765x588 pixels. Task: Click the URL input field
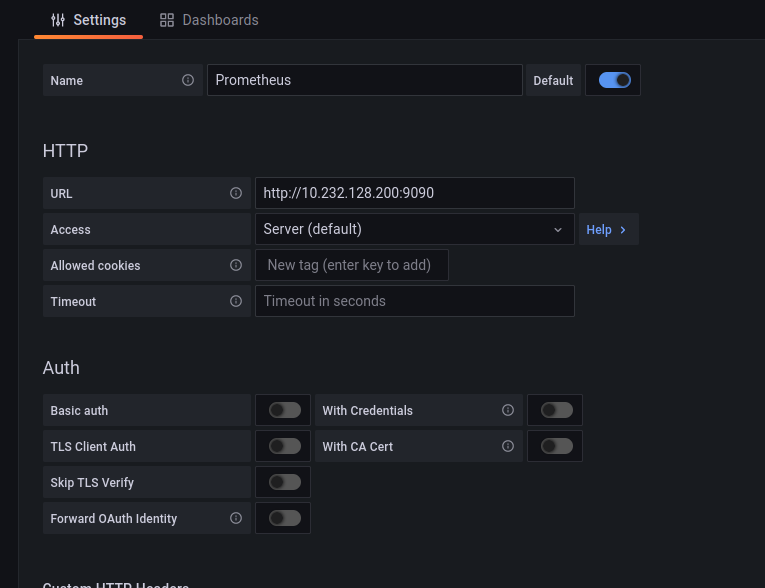(414, 193)
